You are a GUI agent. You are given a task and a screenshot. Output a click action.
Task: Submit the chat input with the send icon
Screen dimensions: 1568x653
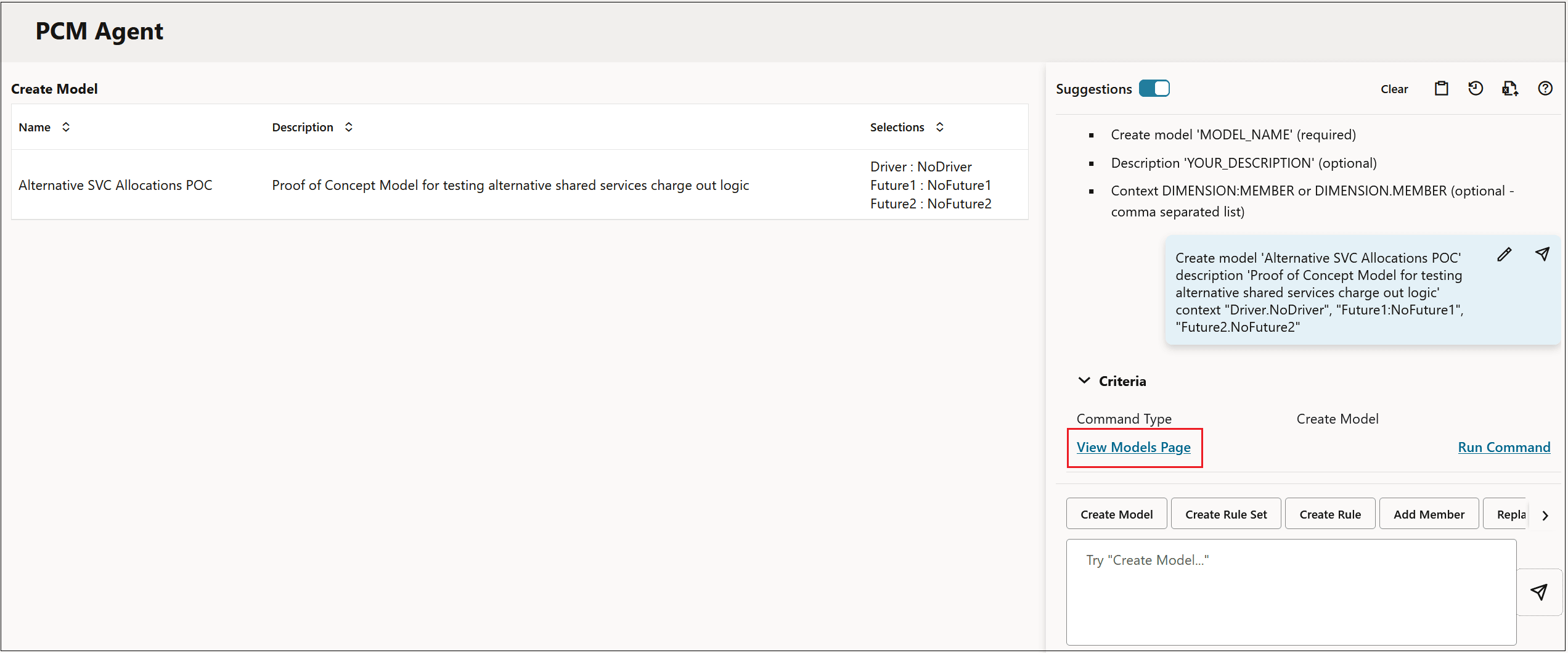[x=1539, y=592]
